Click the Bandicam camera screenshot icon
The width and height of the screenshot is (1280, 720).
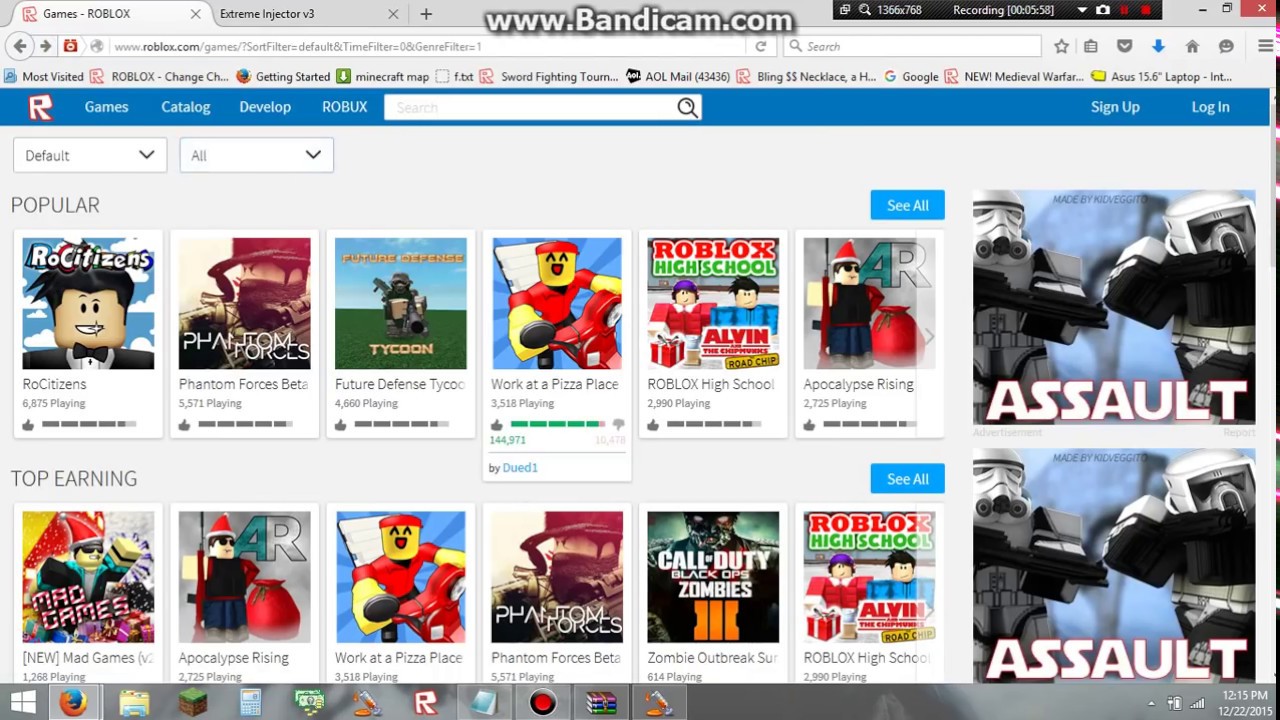1103,10
